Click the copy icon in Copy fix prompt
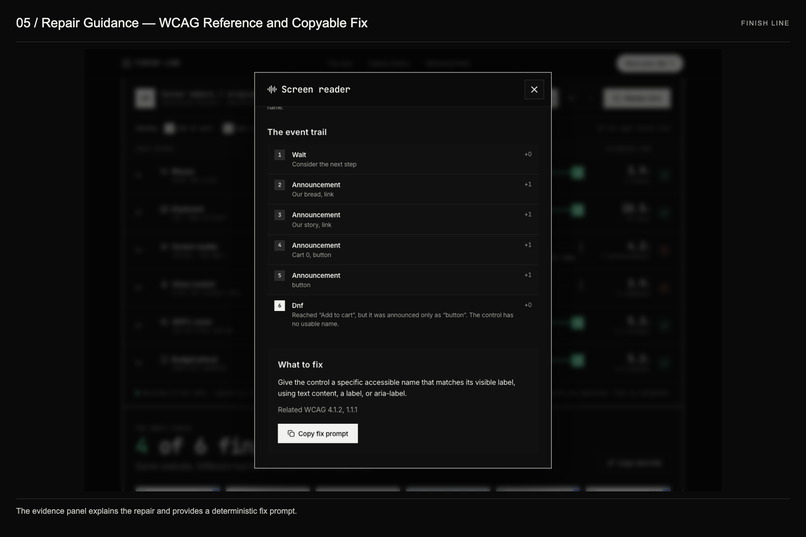 (291, 433)
